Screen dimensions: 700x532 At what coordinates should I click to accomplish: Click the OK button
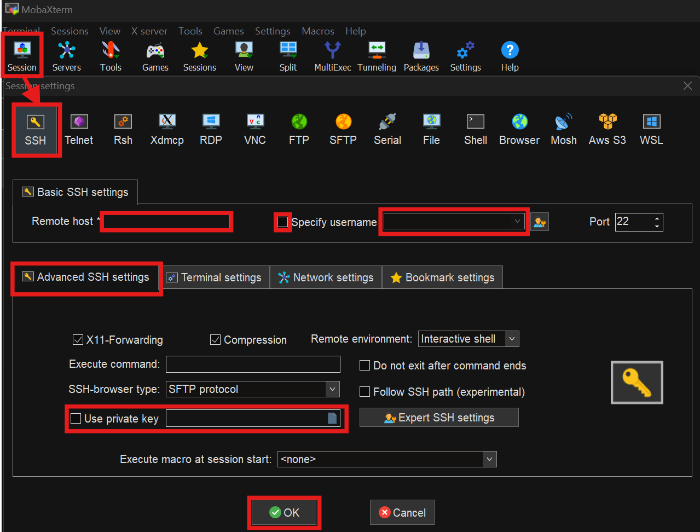[284, 512]
